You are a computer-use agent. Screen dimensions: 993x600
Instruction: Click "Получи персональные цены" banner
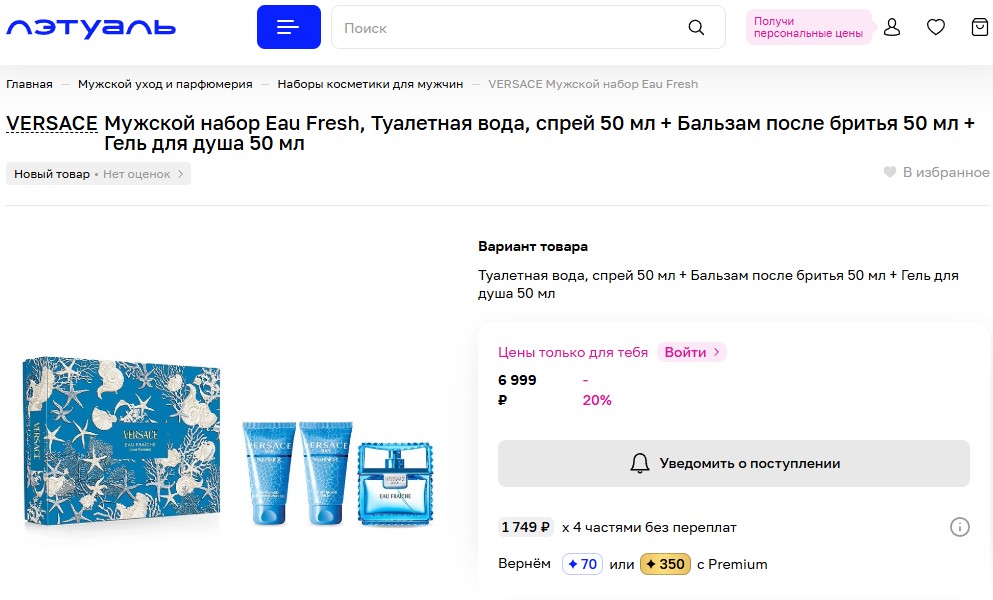pos(807,27)
